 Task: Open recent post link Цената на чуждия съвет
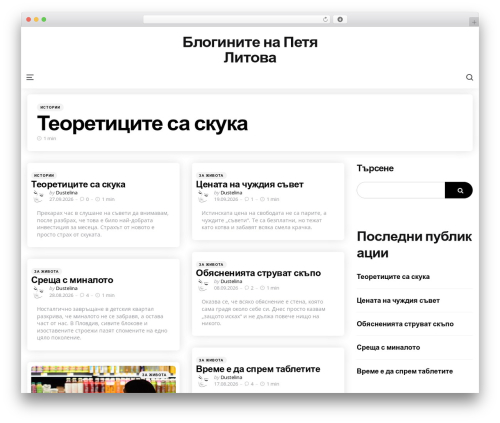tap(398, 301)
